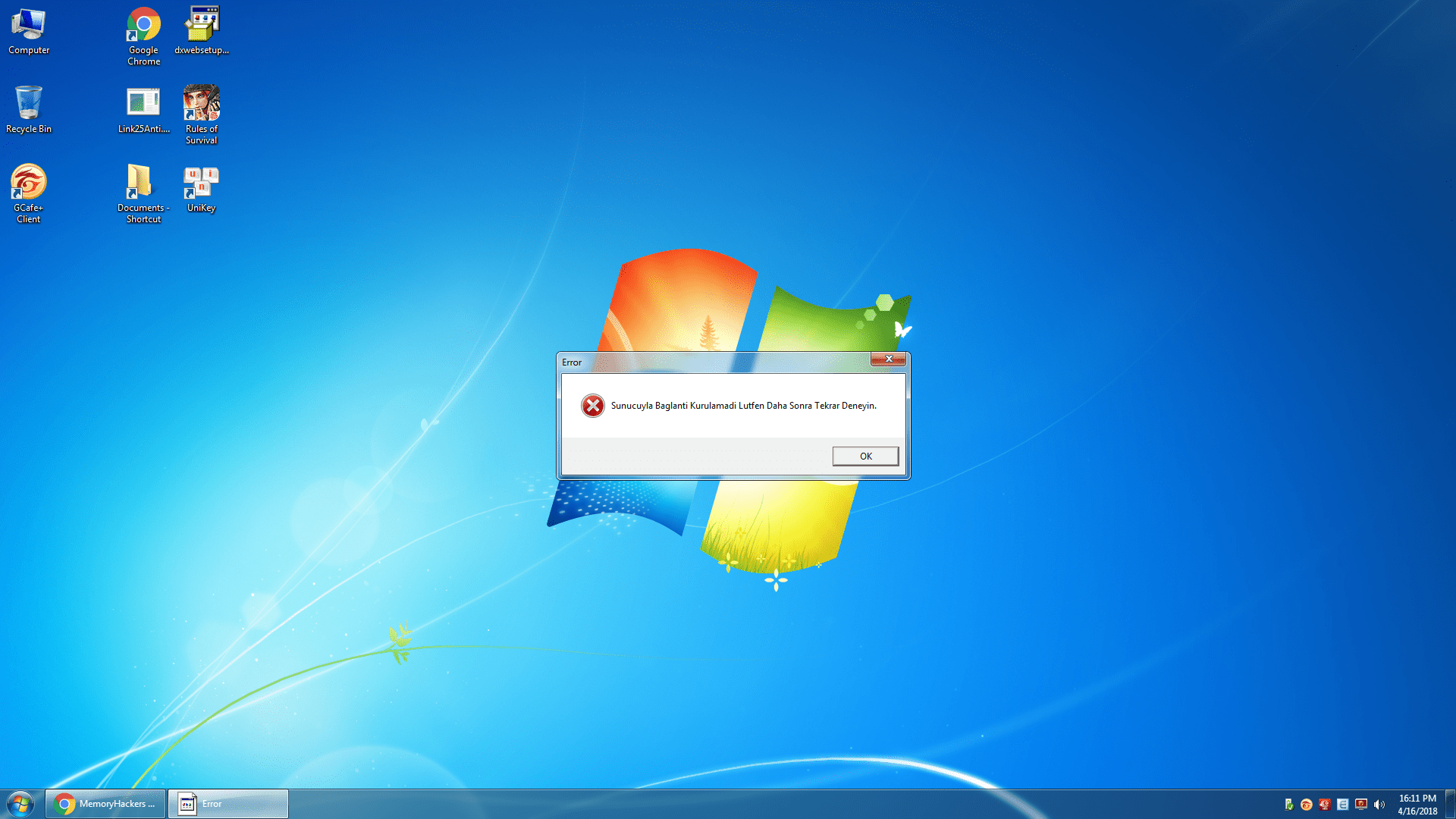
Task: Open the Windows Start menu orb
Action: [20, 804]
